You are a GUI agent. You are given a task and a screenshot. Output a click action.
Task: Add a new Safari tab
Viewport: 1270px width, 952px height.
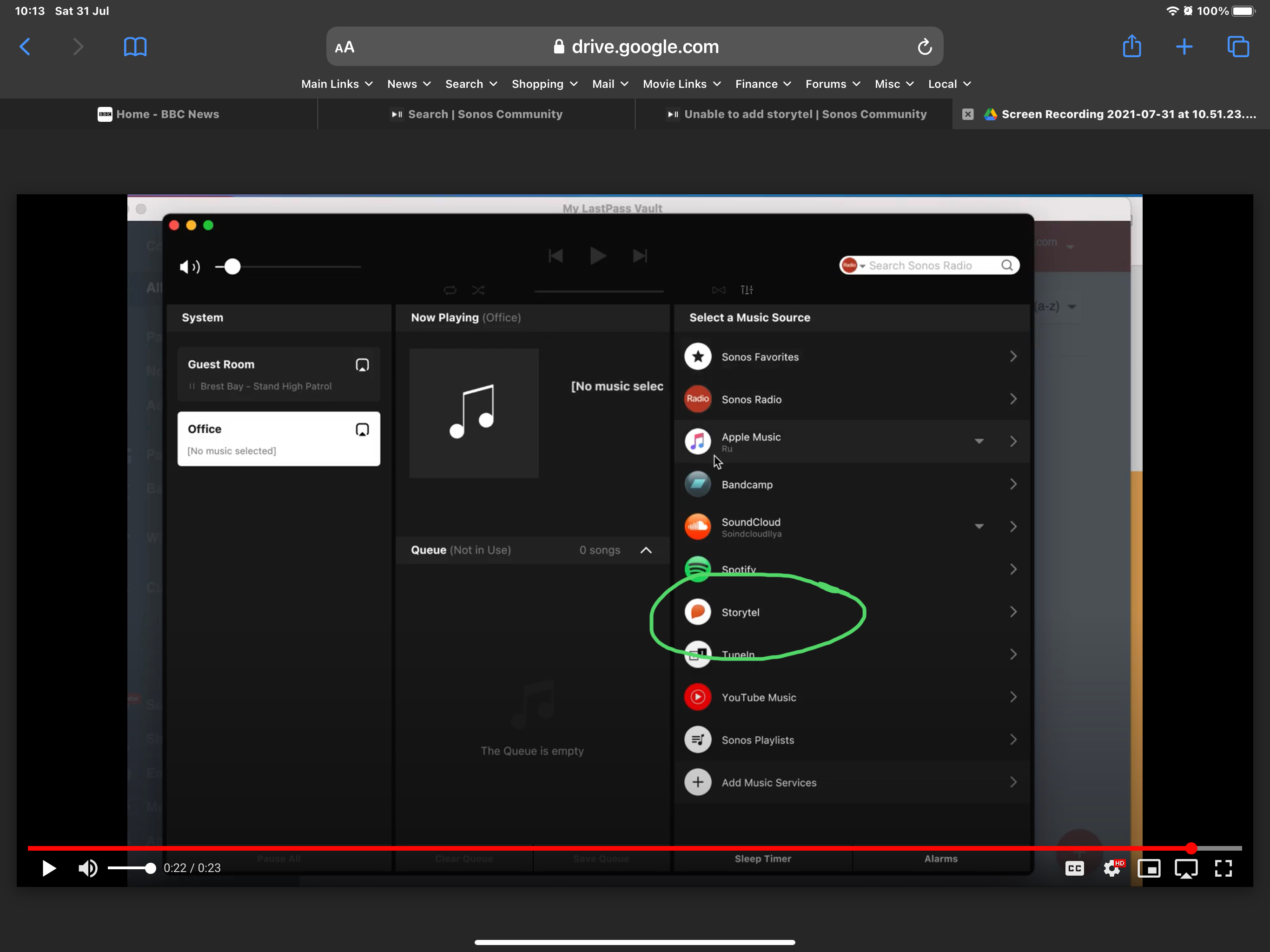click(x=1184, y=46)
